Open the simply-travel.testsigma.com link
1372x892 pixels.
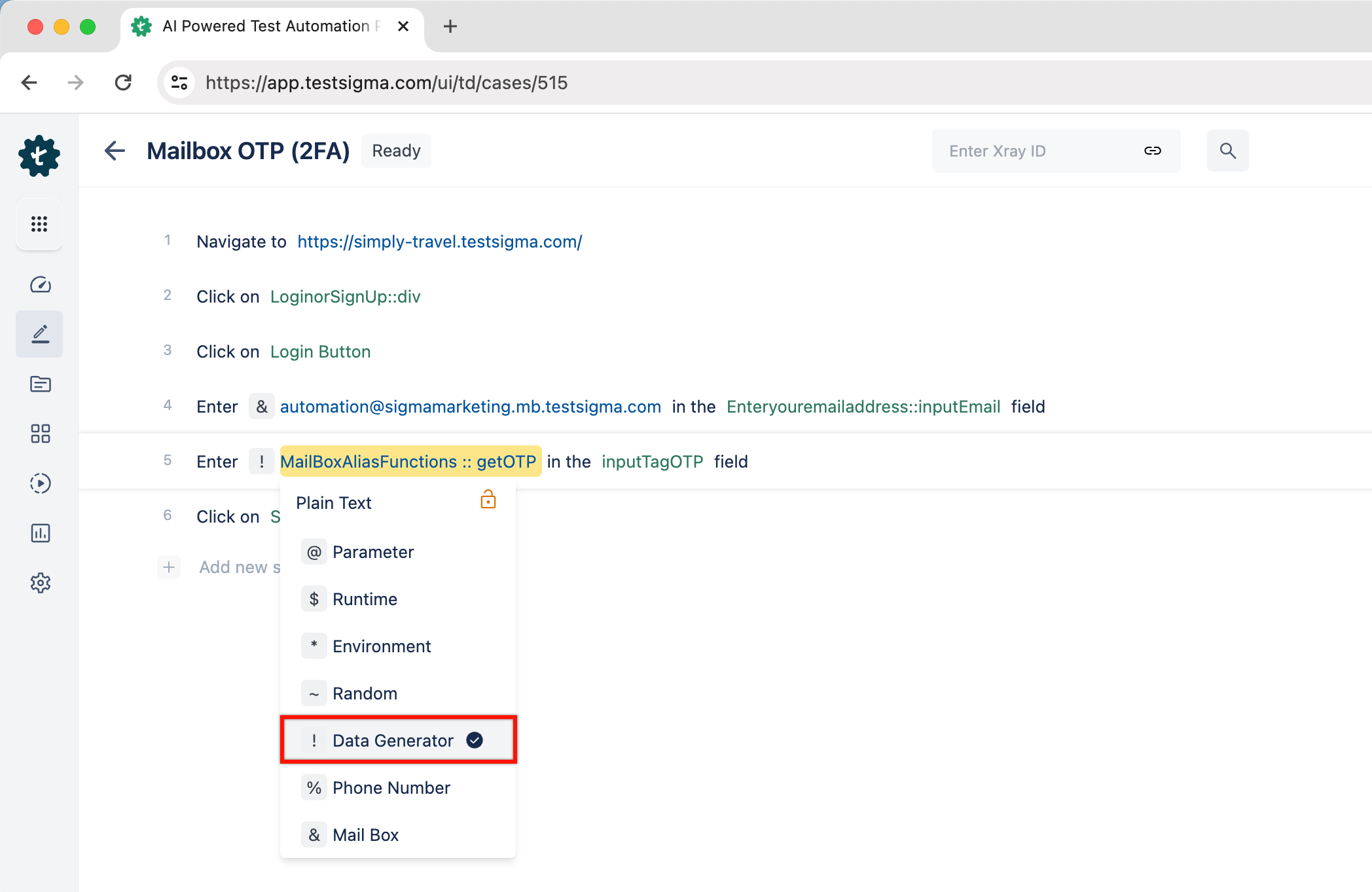pos(439,242)
